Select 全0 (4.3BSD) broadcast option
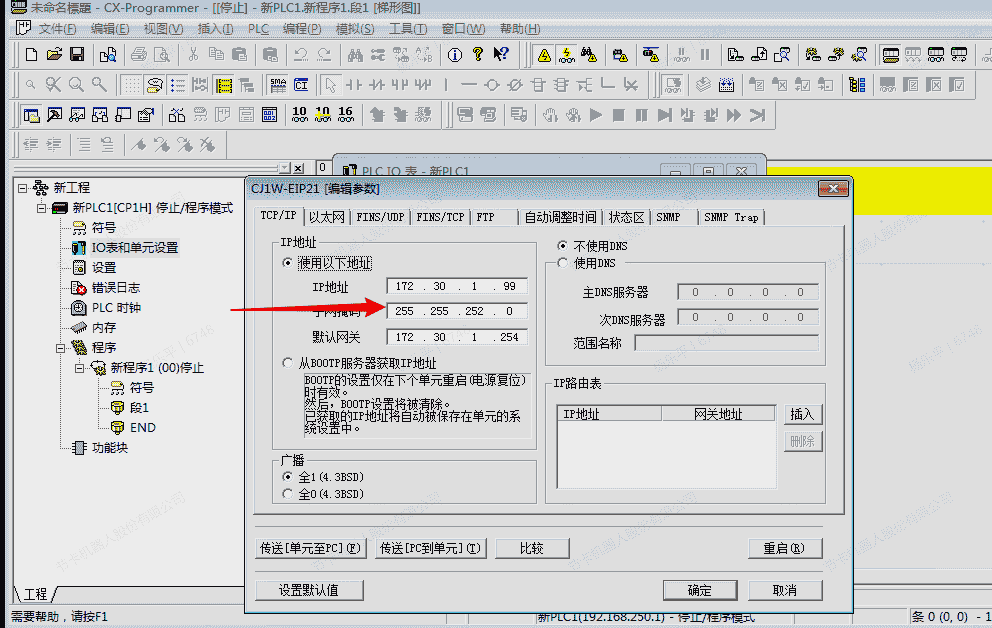 289,494
